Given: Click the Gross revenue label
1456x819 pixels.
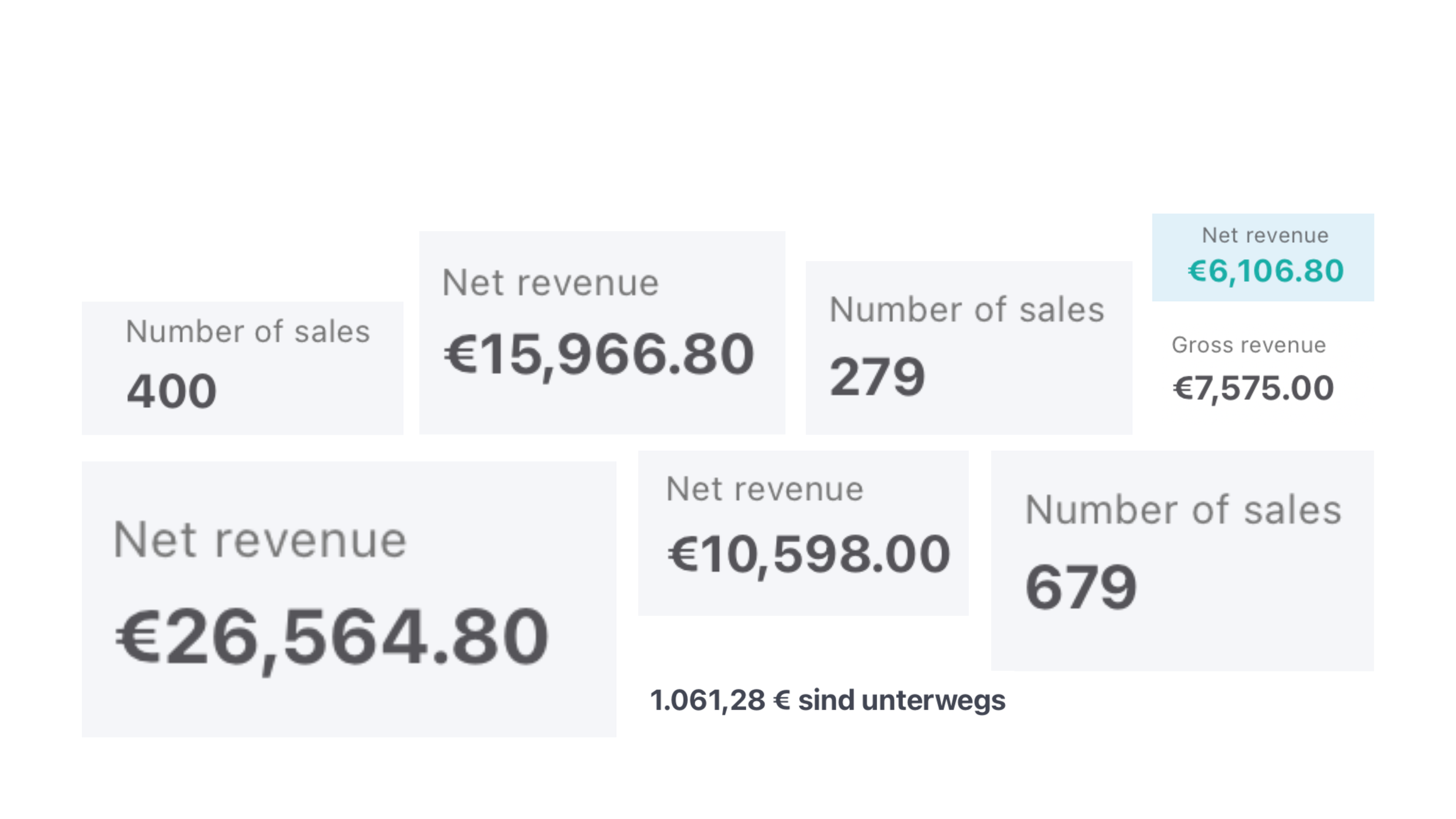Looking at the screenshot, I should (x=1249, y=345).
